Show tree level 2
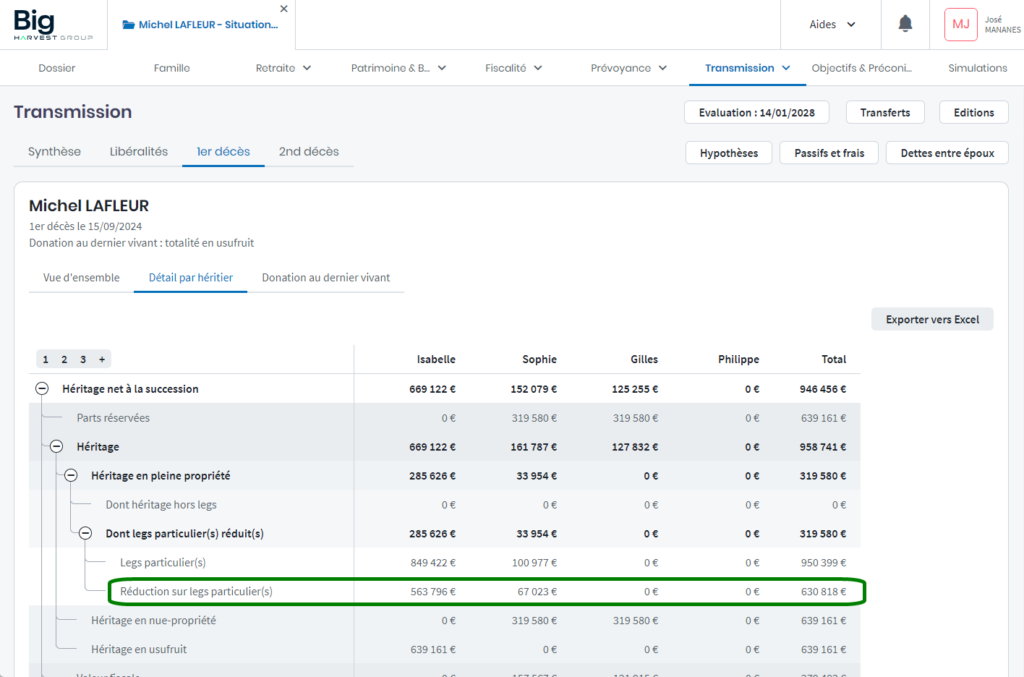The width and height of the screenshot is (1024, 677). [x=64, y=359]
